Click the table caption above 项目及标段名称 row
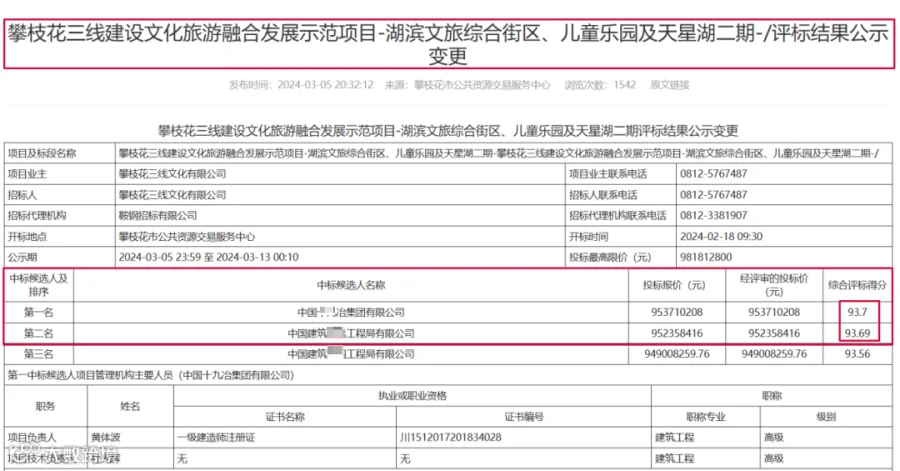The width and height of the screenshot is (900, 471). click(448, 131)
